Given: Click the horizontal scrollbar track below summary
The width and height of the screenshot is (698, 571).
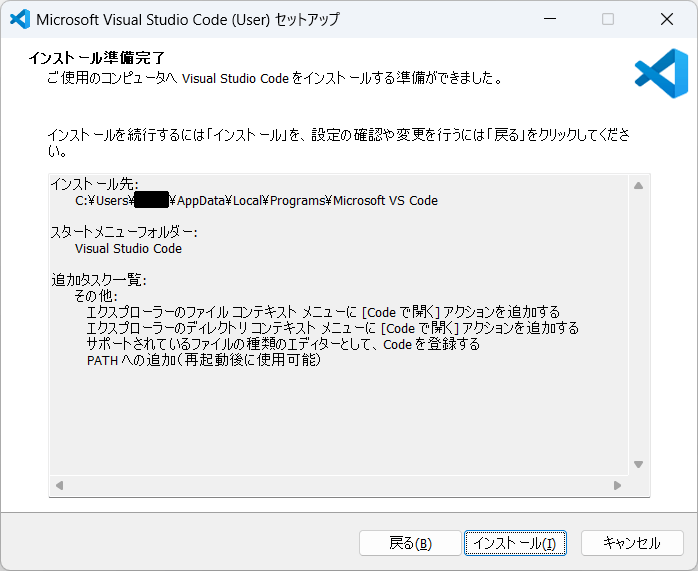Looking at the screenshot, I should pos(338,485).
